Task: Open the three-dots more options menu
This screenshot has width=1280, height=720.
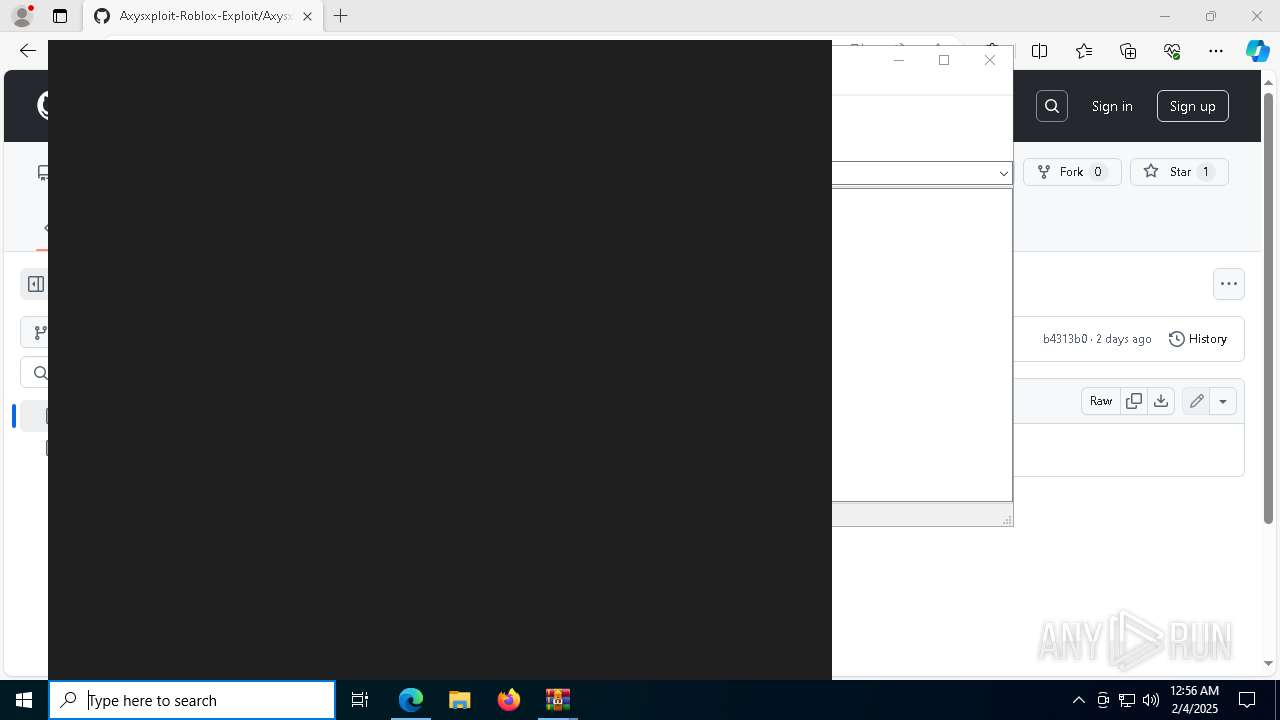Action: pyautogui.click(x=1229, y=284)
